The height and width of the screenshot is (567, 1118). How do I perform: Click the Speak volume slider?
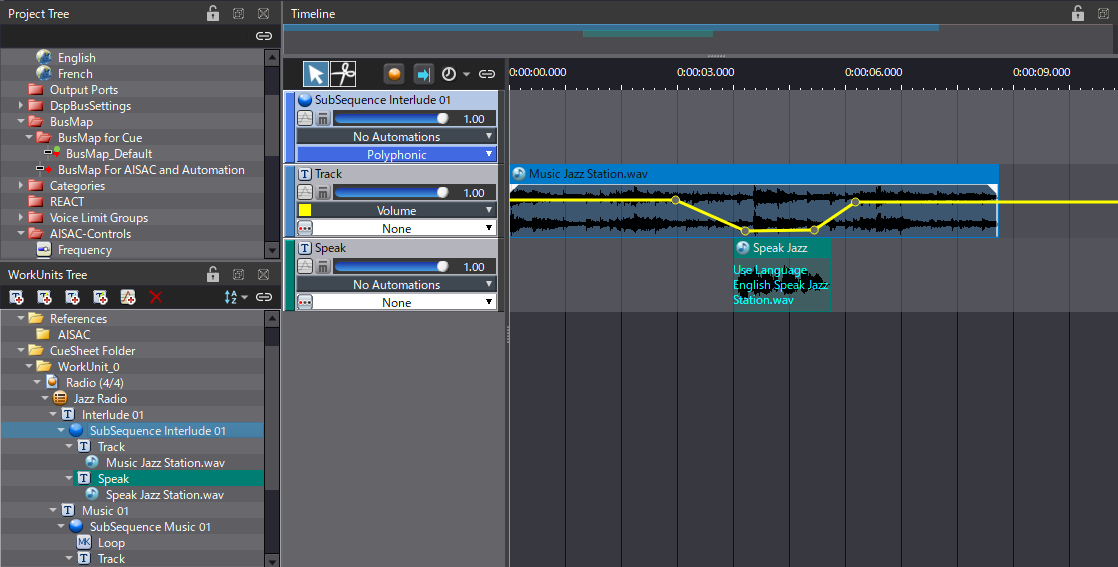pyautogui.click(x=392, y=267)
